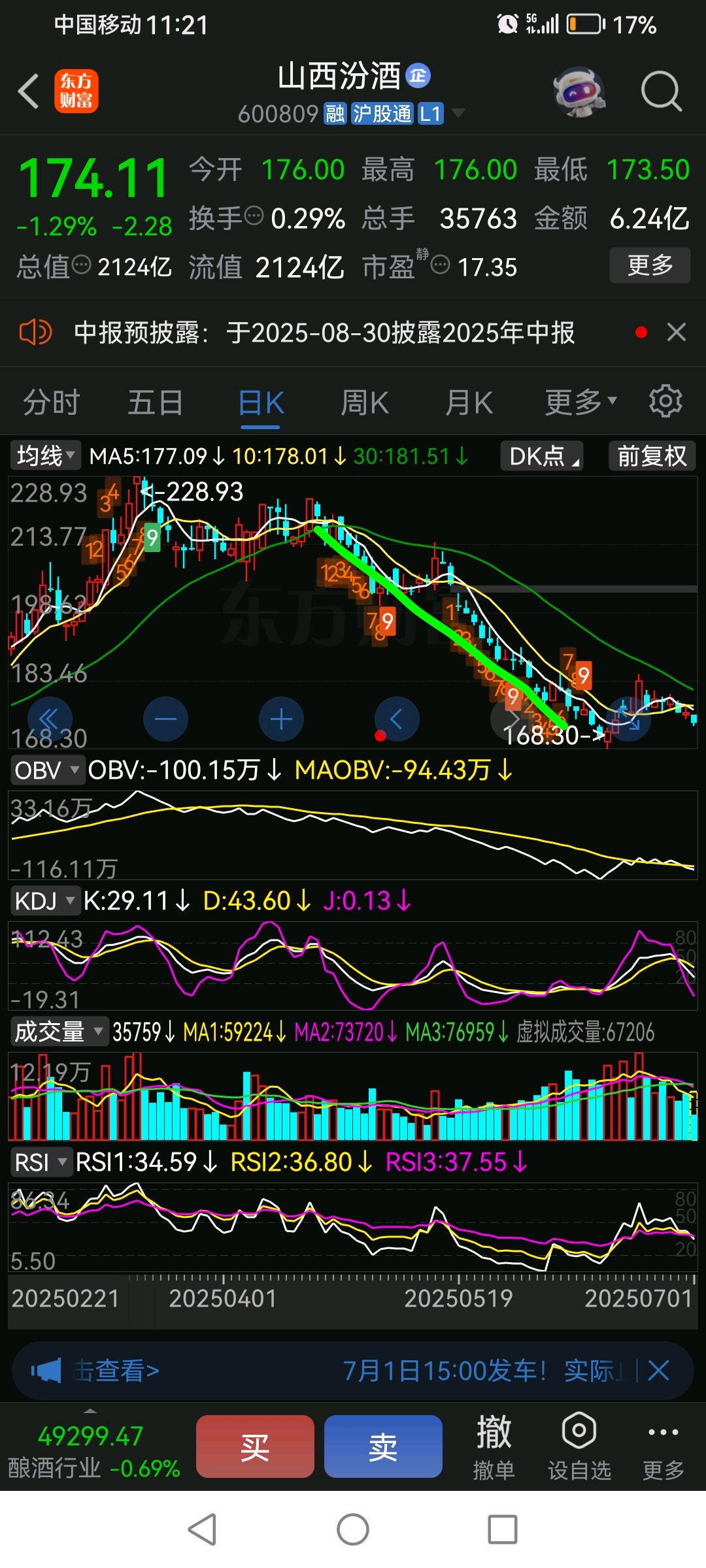706x1568 pixels.
Task: Toggle the 前复权 adjustment button
Action: [x=652, y=455]
